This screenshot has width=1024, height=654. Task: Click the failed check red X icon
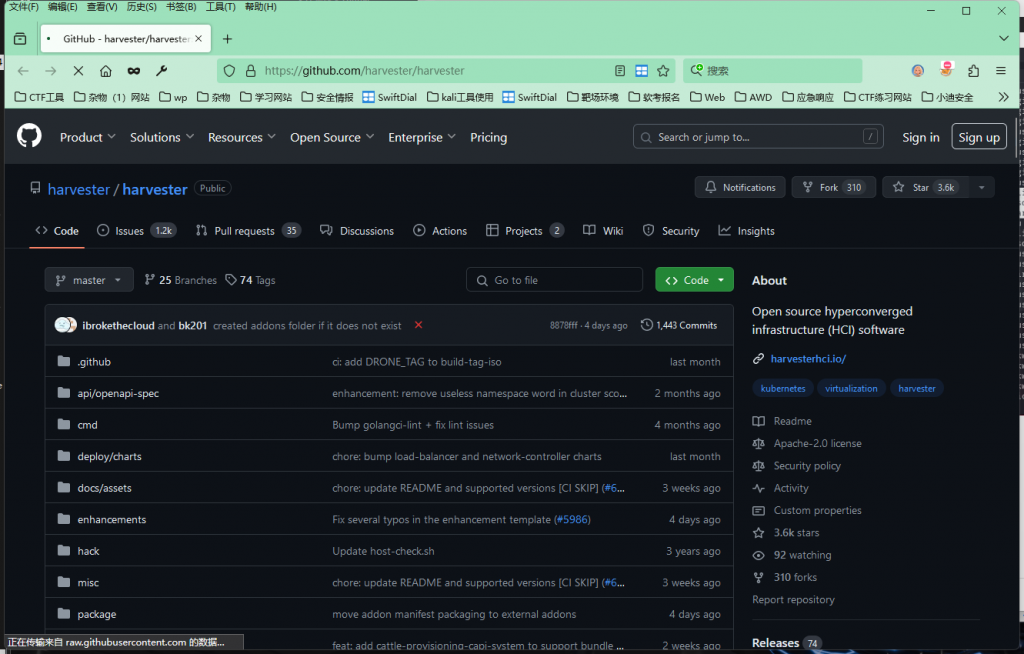point(419,325)
